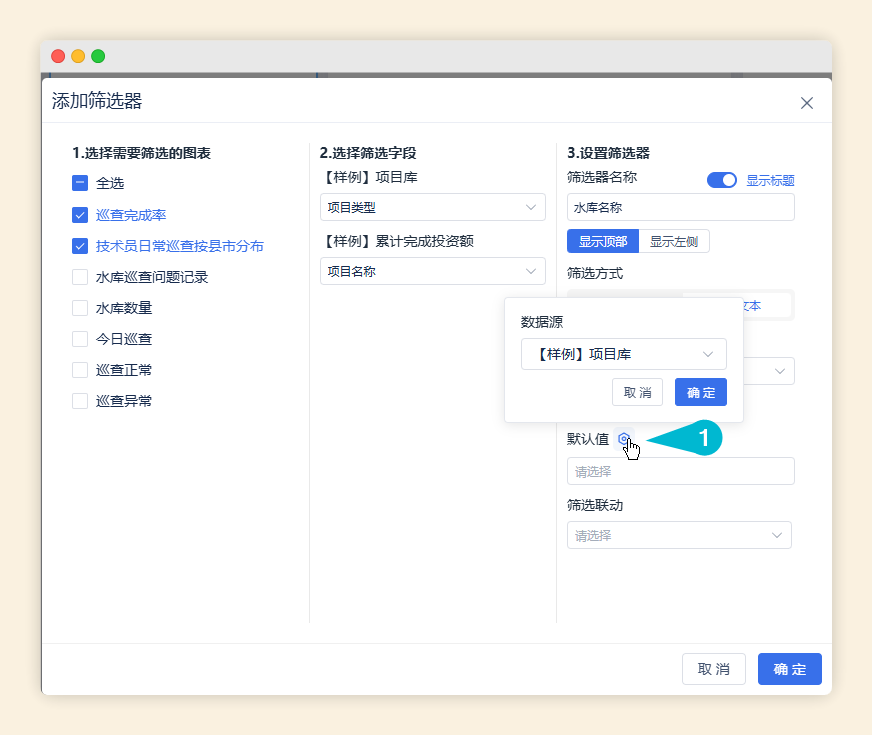Image resolution: width=872 pixels, height=735 pixels.
Task: Click the gear icon beside 默认值
Action: [624, 439]
